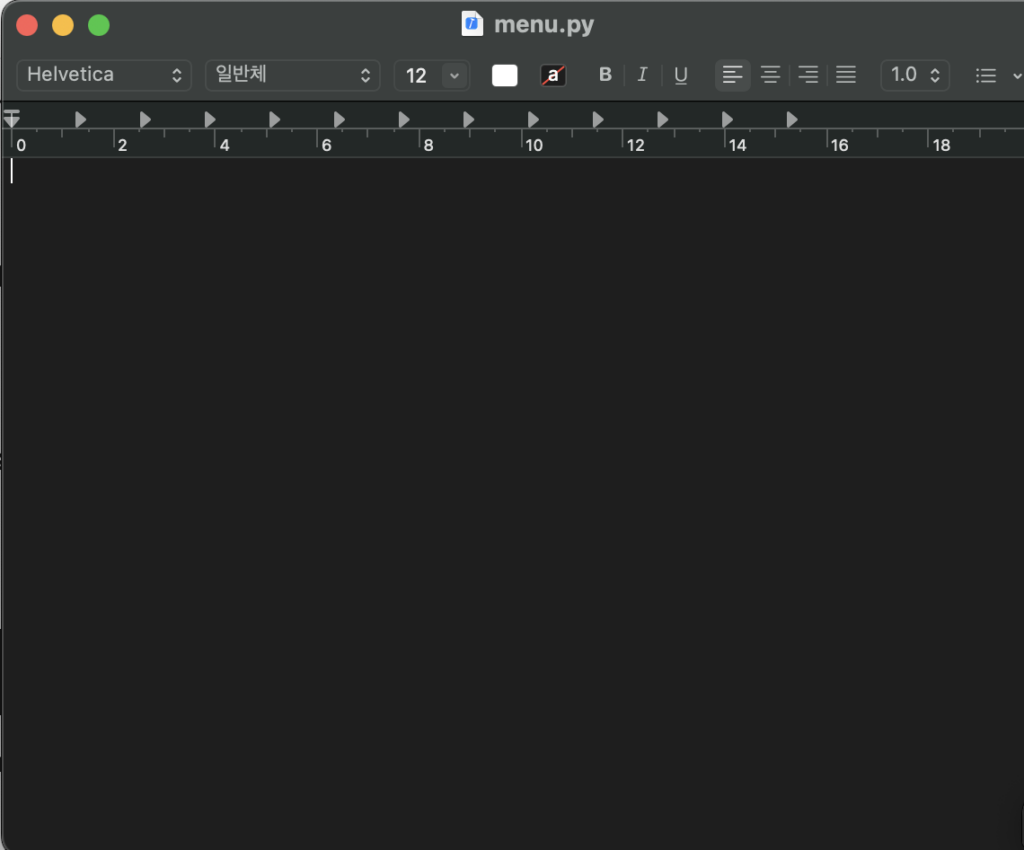Open the line spacing 1.0 control
1024x850 pixels.
pyautogui.click(x=914, y=74)
